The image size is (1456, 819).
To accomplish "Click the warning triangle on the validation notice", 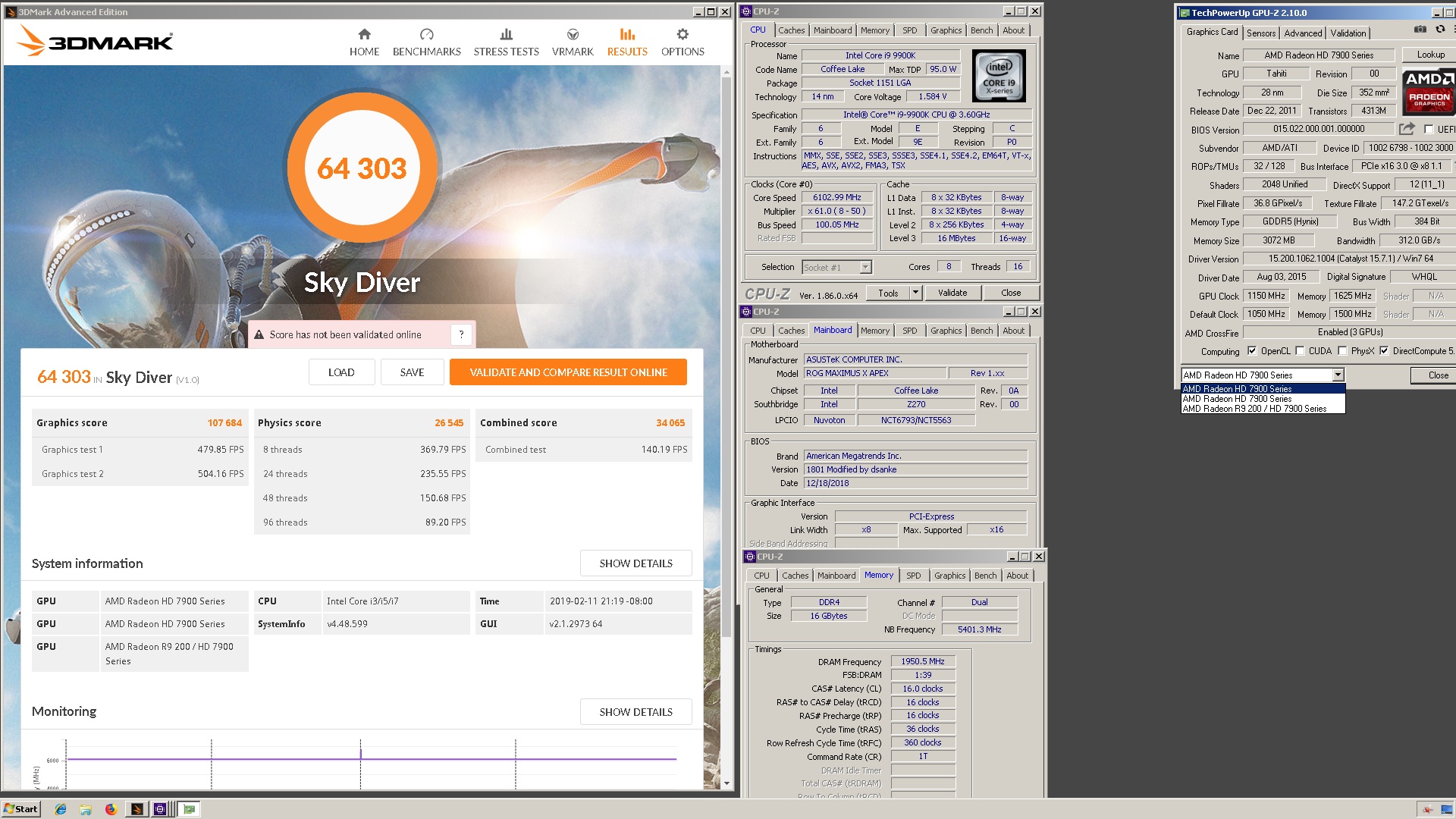I will pyautogui.click(x=259, y=334).
